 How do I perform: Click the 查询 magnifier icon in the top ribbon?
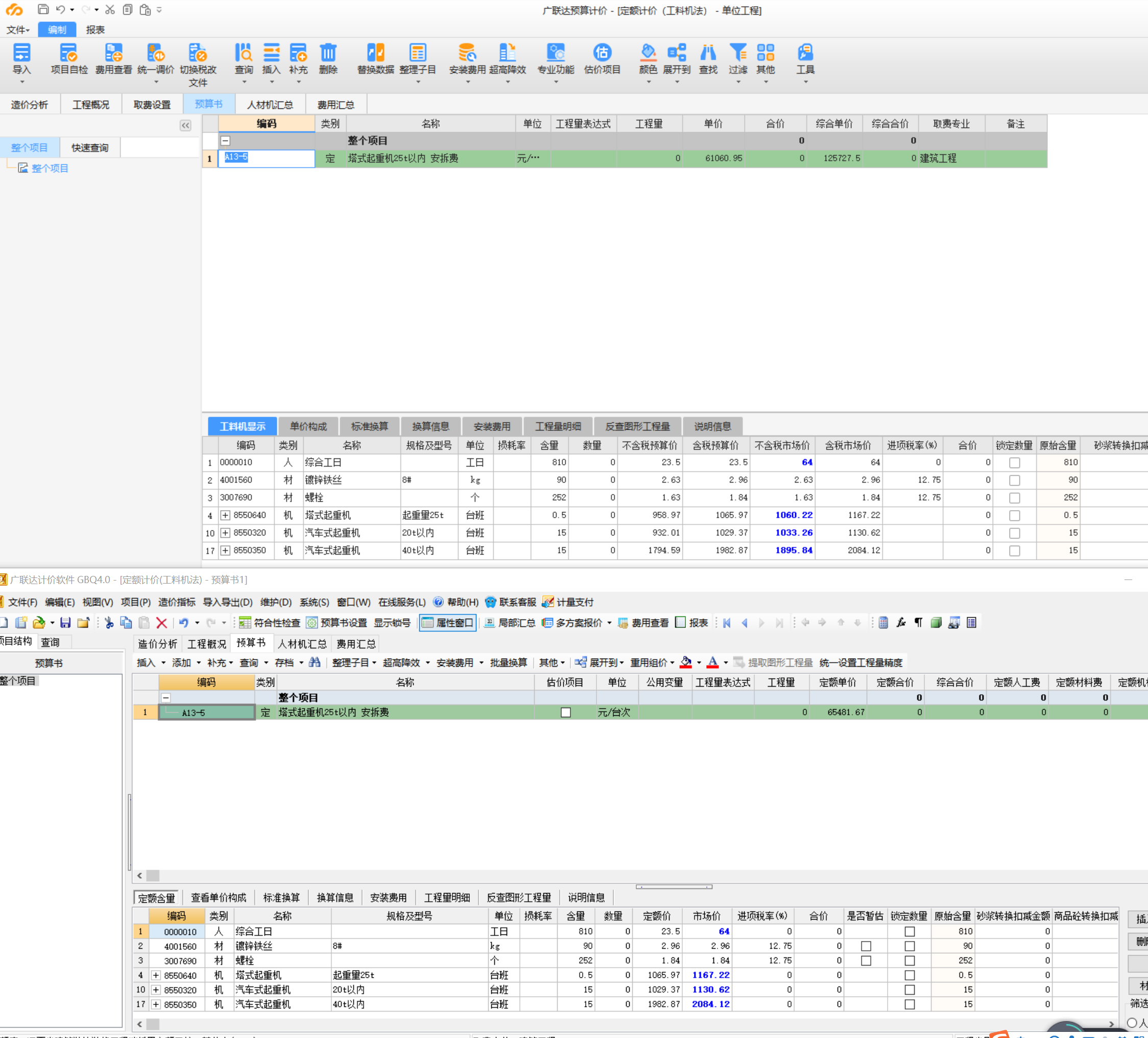(244, 53)
